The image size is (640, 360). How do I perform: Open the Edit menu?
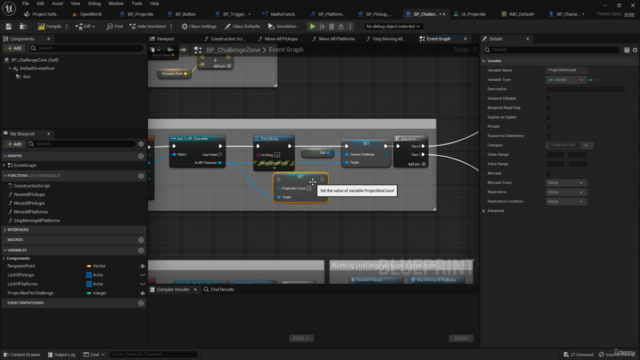coord(40,4)
